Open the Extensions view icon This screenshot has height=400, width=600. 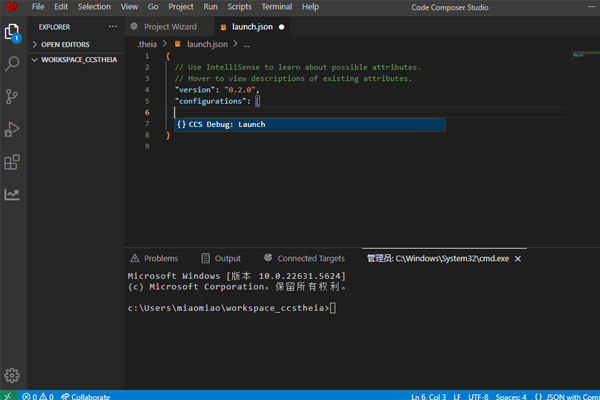[x=12, y=162]
